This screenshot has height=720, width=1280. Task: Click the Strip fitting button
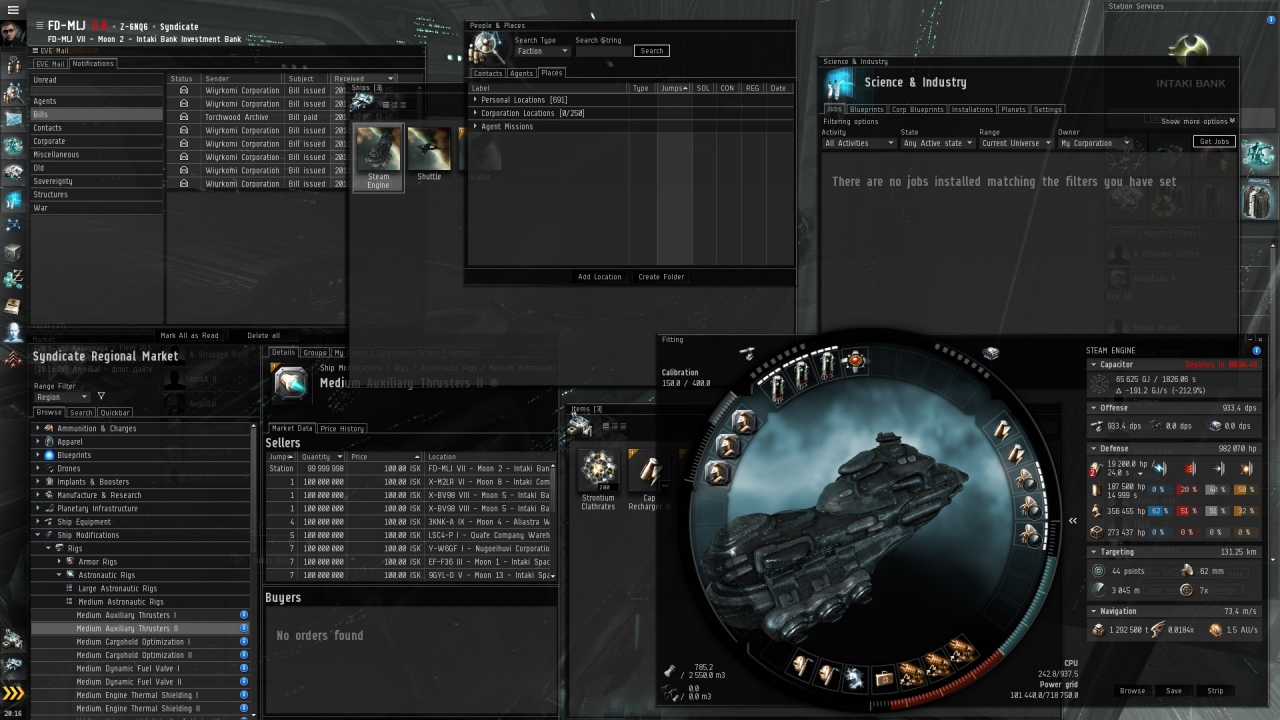click(1215, 691)
